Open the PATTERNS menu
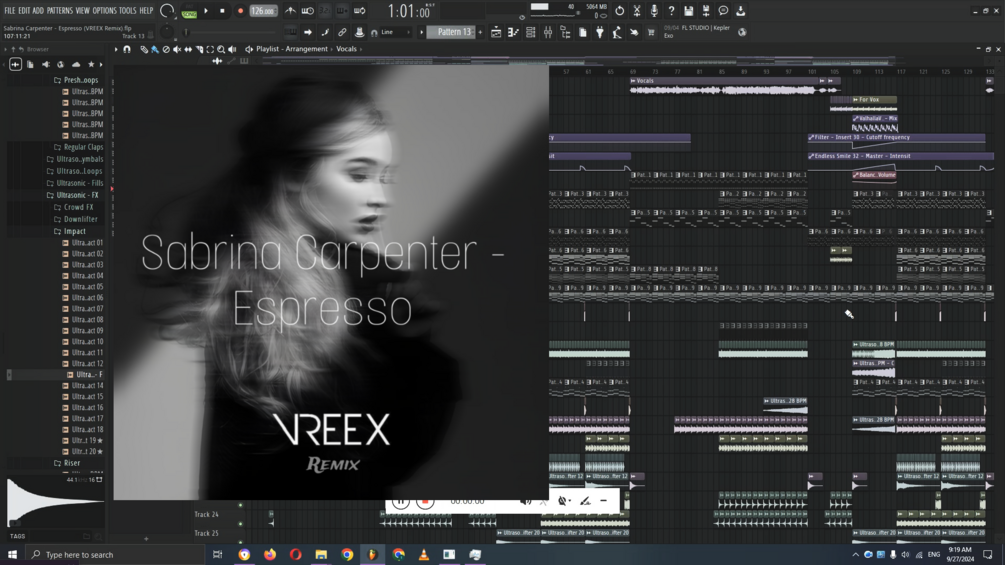The image size is (1005, 565). click(60, 10)
